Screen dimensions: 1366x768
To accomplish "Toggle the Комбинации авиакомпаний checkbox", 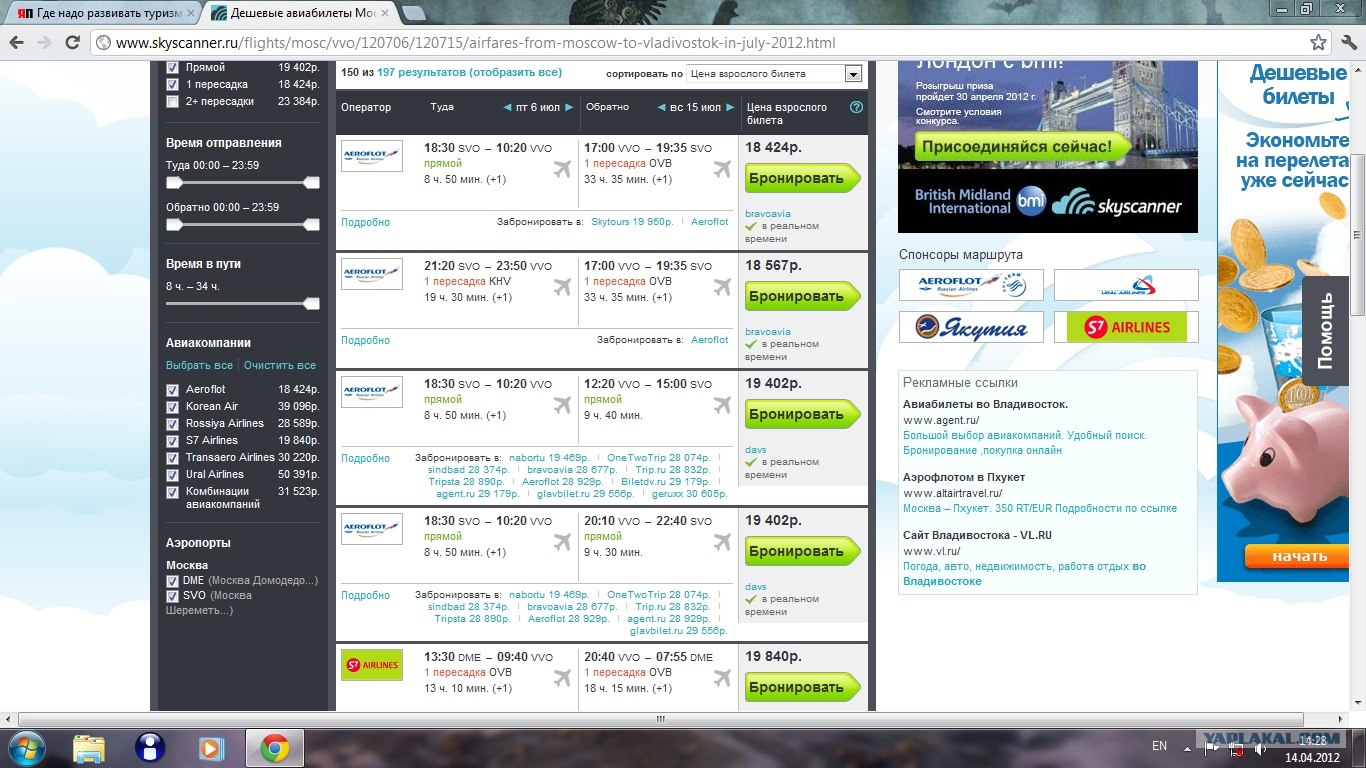I will 172,491.
